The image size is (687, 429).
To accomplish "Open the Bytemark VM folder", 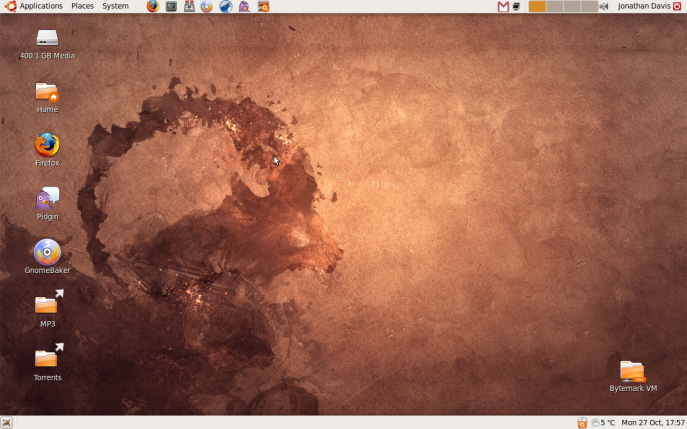I will 632,372.
